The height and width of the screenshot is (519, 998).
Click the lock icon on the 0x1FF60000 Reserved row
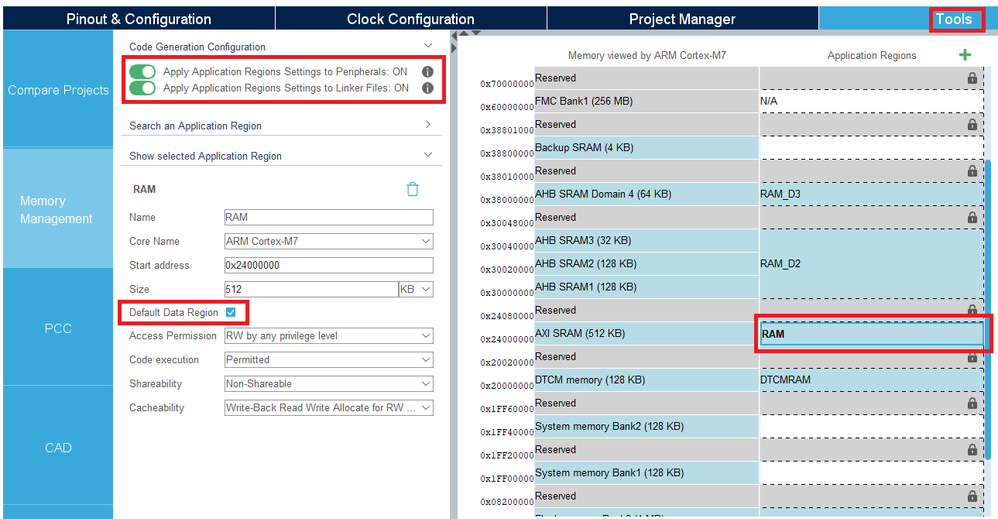[972, 404]
